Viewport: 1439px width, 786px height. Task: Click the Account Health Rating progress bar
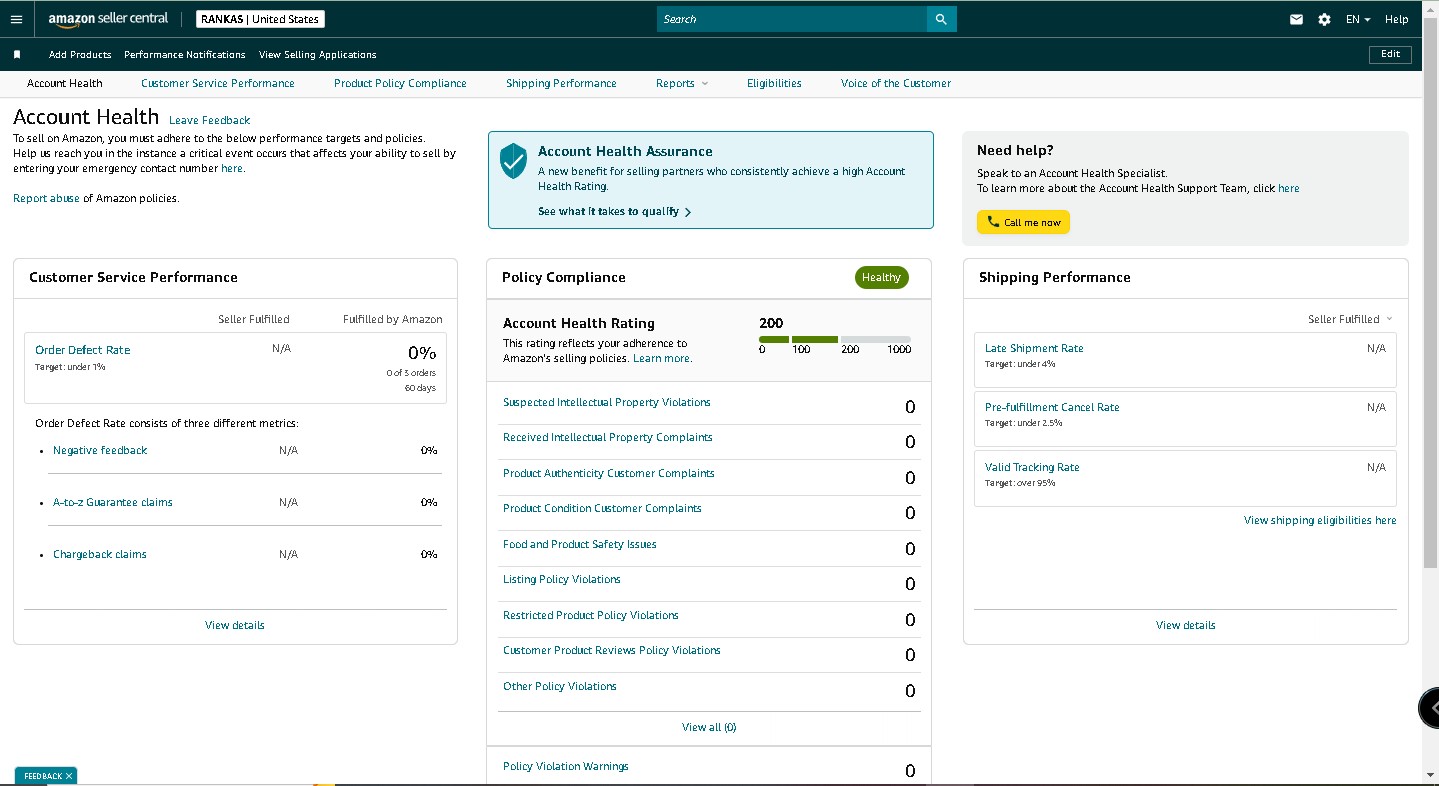point(835,340)
